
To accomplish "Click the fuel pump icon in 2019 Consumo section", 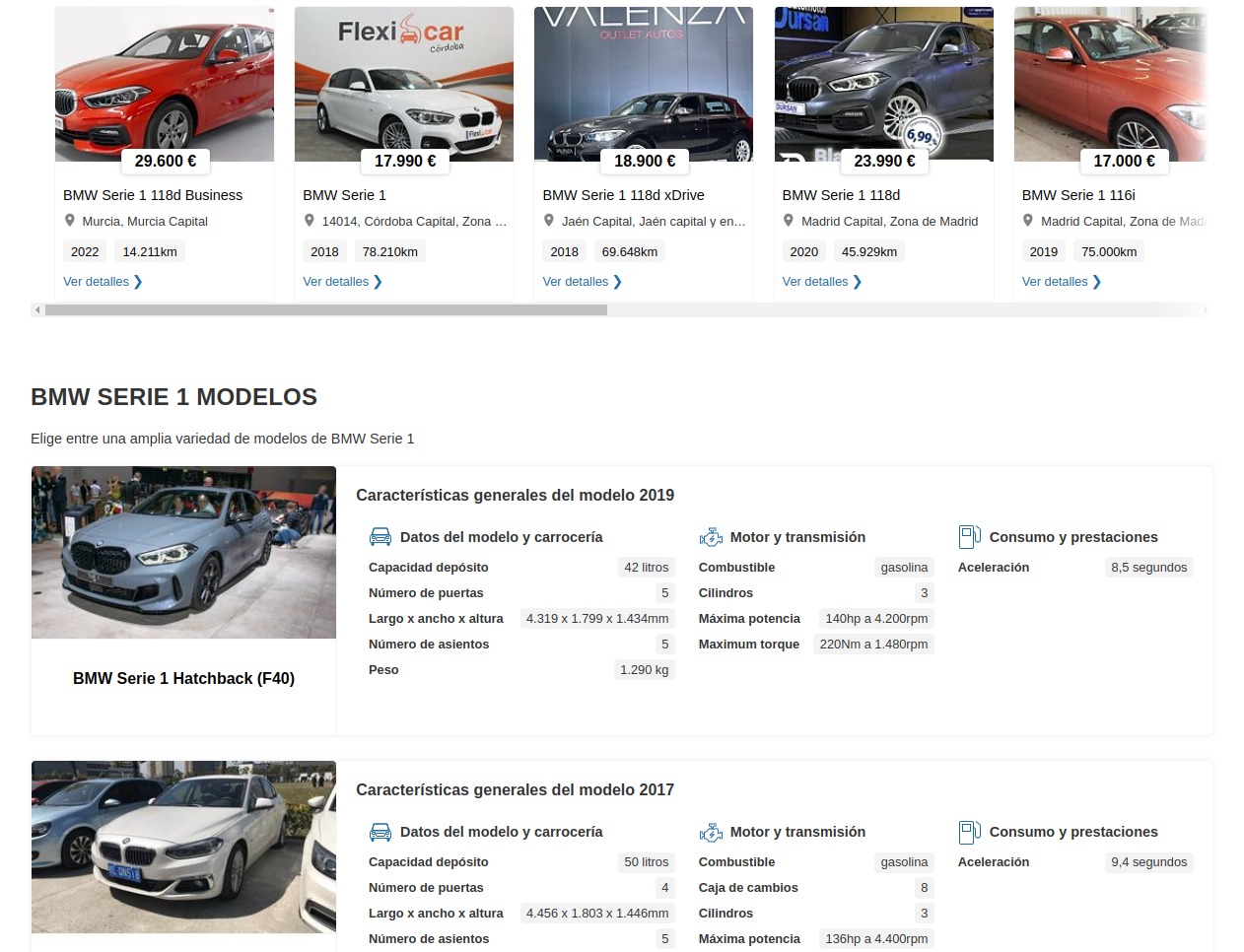I will pos(969,537).
